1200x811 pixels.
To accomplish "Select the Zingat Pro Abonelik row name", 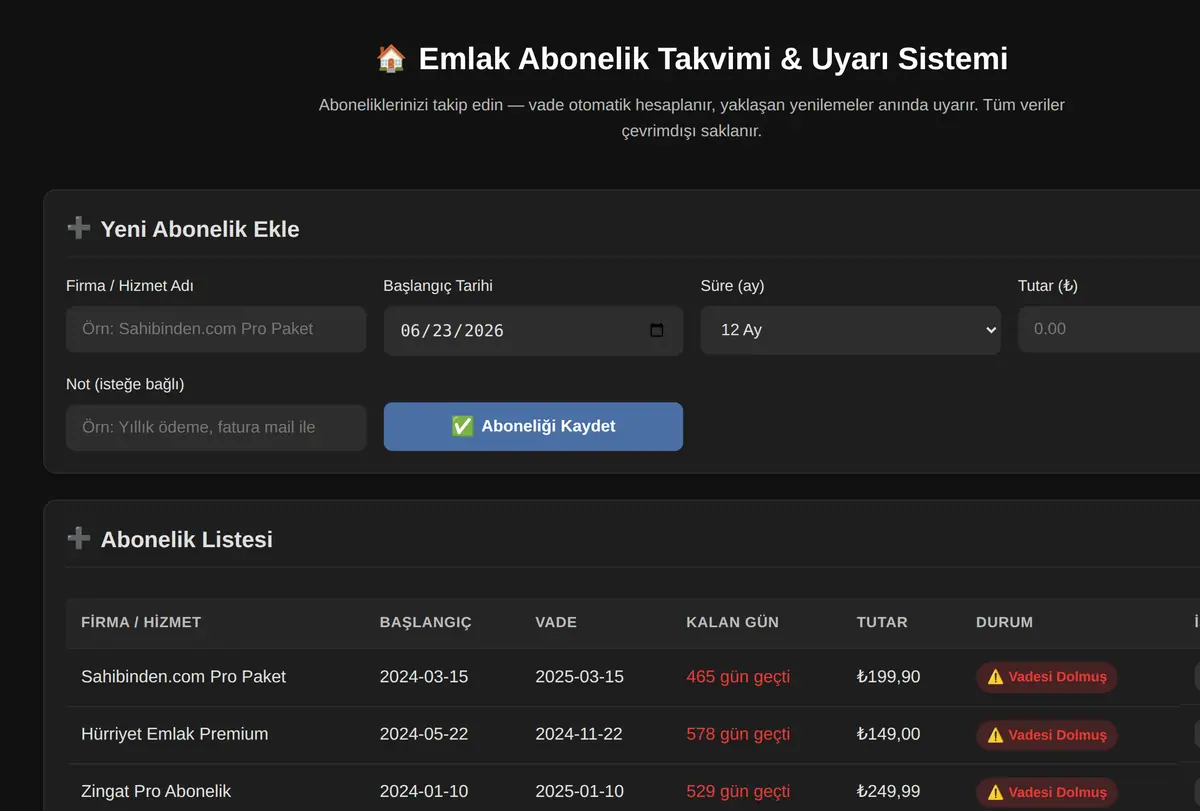I will [x=156, y=792].
